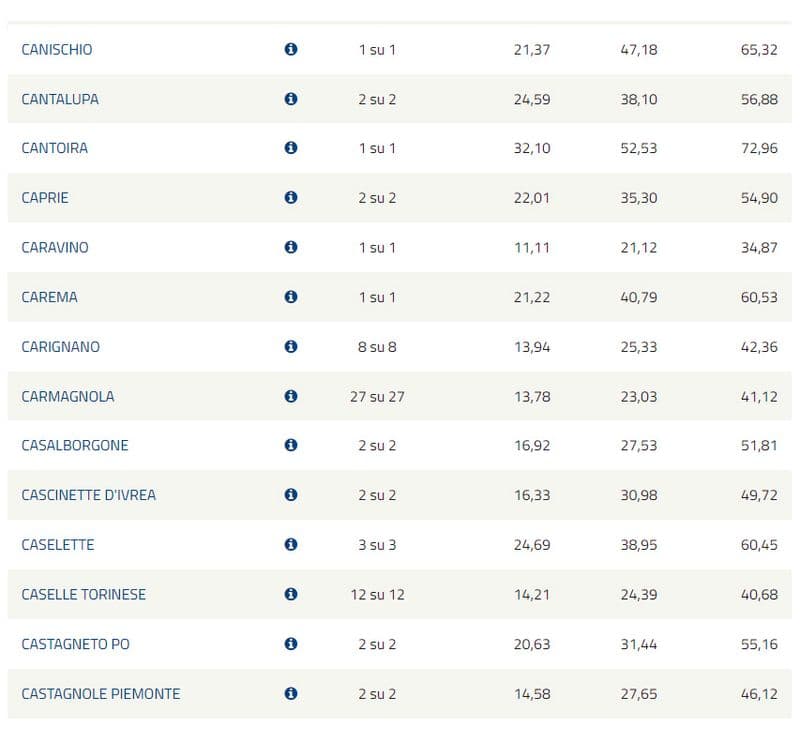Click the info icon for Caravino
Viewport: 800px width, 745px height.
coord(291,247)
